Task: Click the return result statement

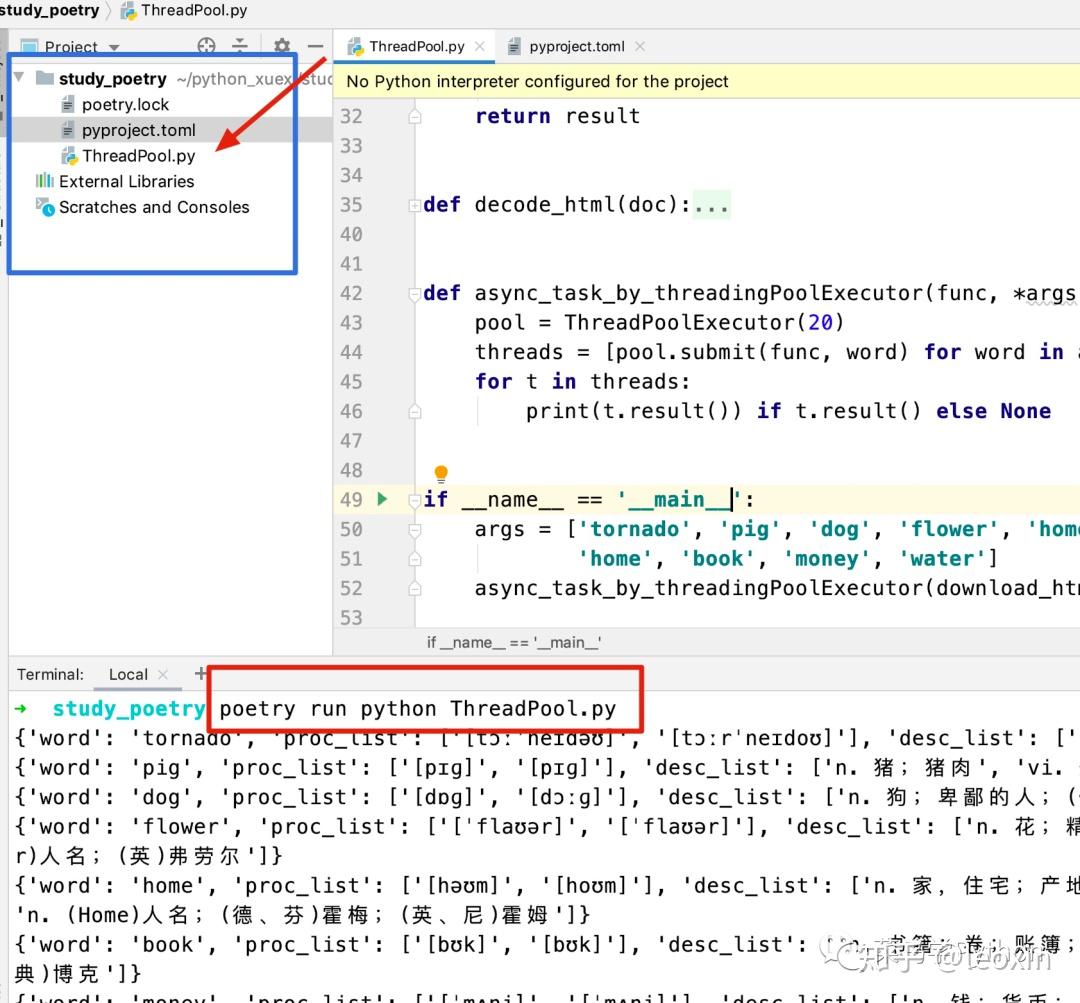Action: coord(557,116)
